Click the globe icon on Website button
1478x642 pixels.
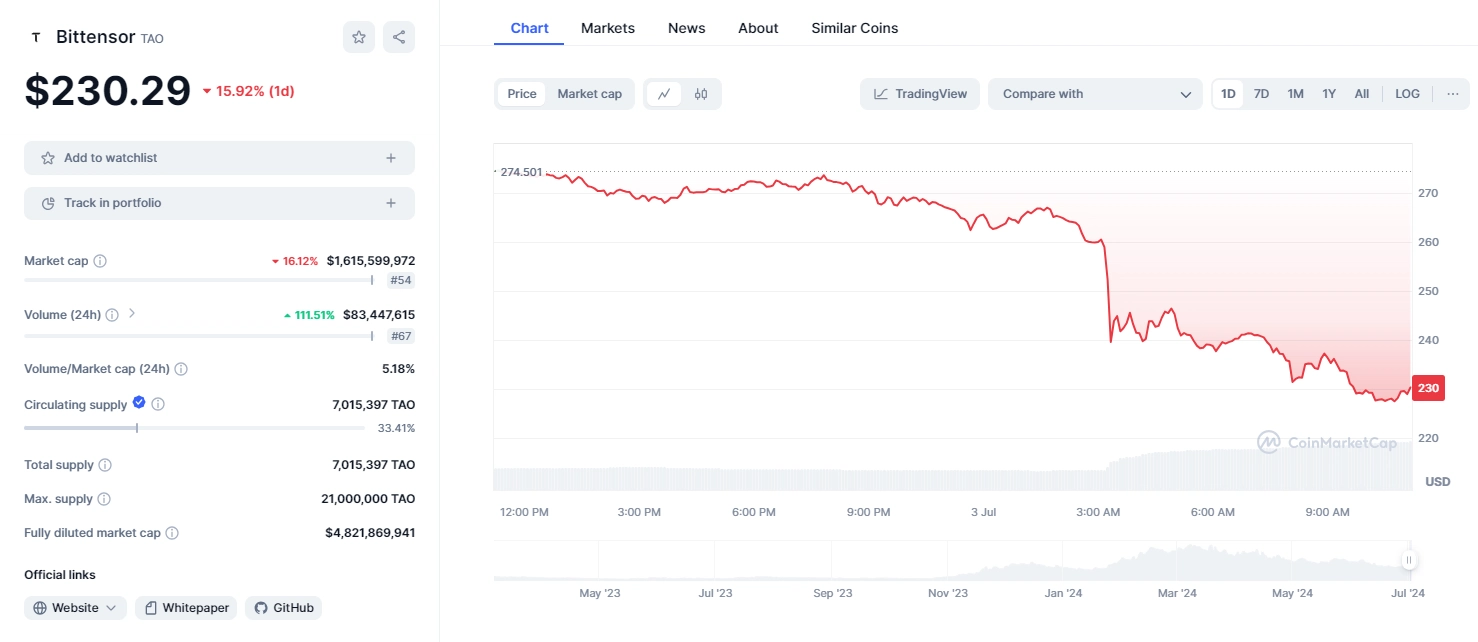click(40, 608)
